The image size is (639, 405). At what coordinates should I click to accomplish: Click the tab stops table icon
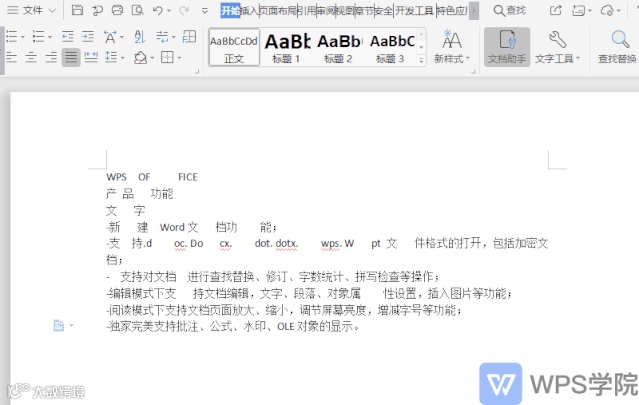(189, 37)
